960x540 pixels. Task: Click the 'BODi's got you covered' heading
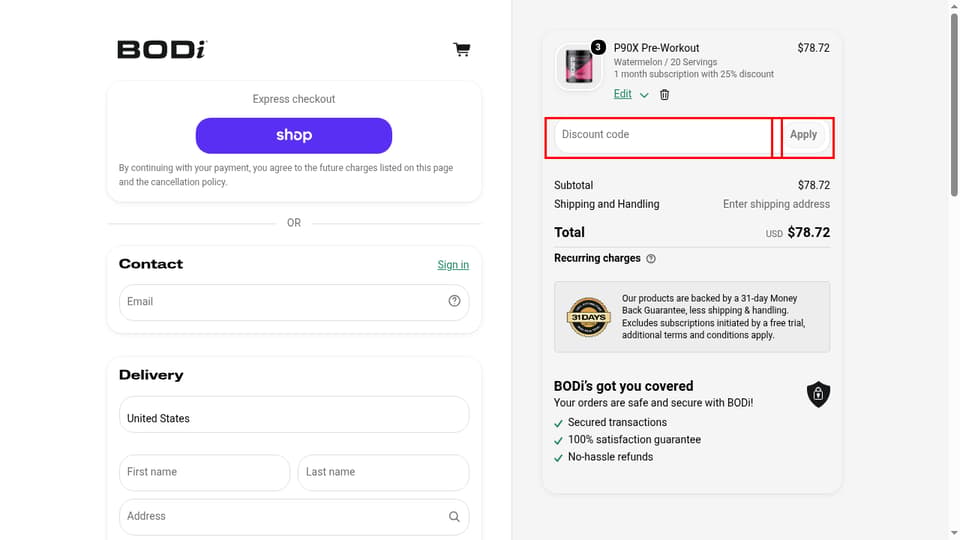pos(623,386)
